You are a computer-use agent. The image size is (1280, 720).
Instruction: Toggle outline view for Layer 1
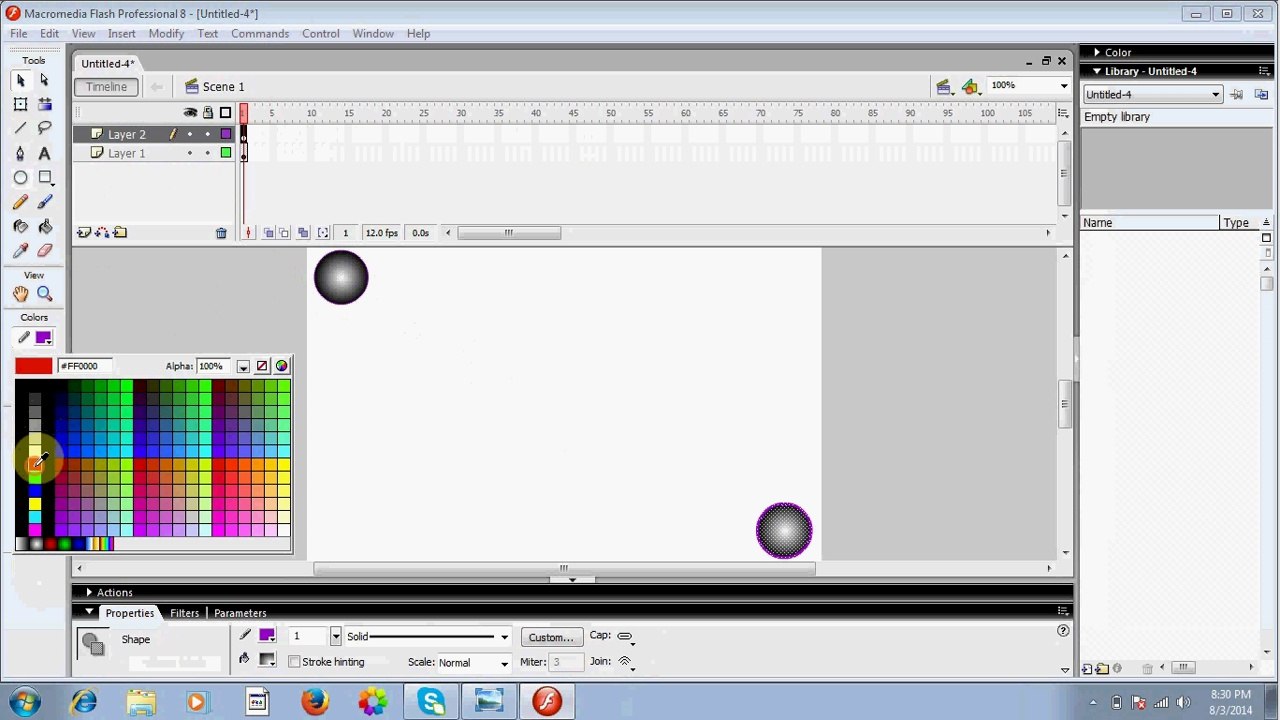click(226, 153)
